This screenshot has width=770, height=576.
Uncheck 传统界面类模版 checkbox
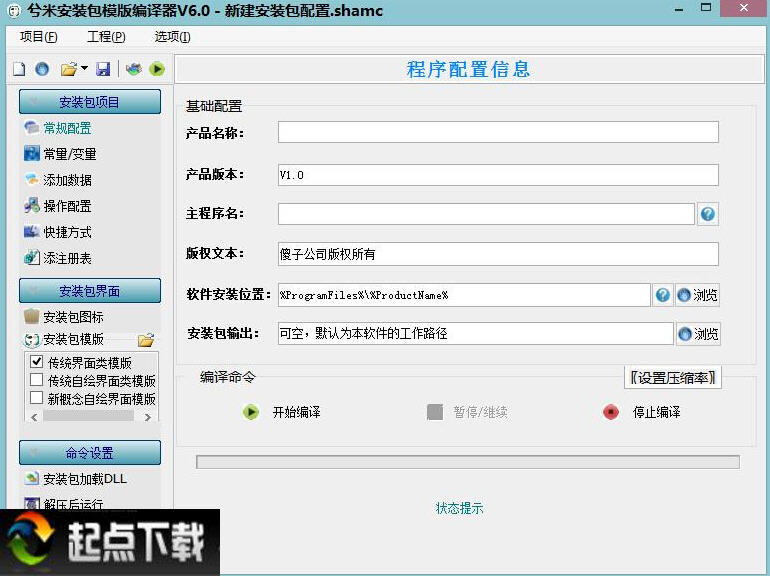coord(36,362)
